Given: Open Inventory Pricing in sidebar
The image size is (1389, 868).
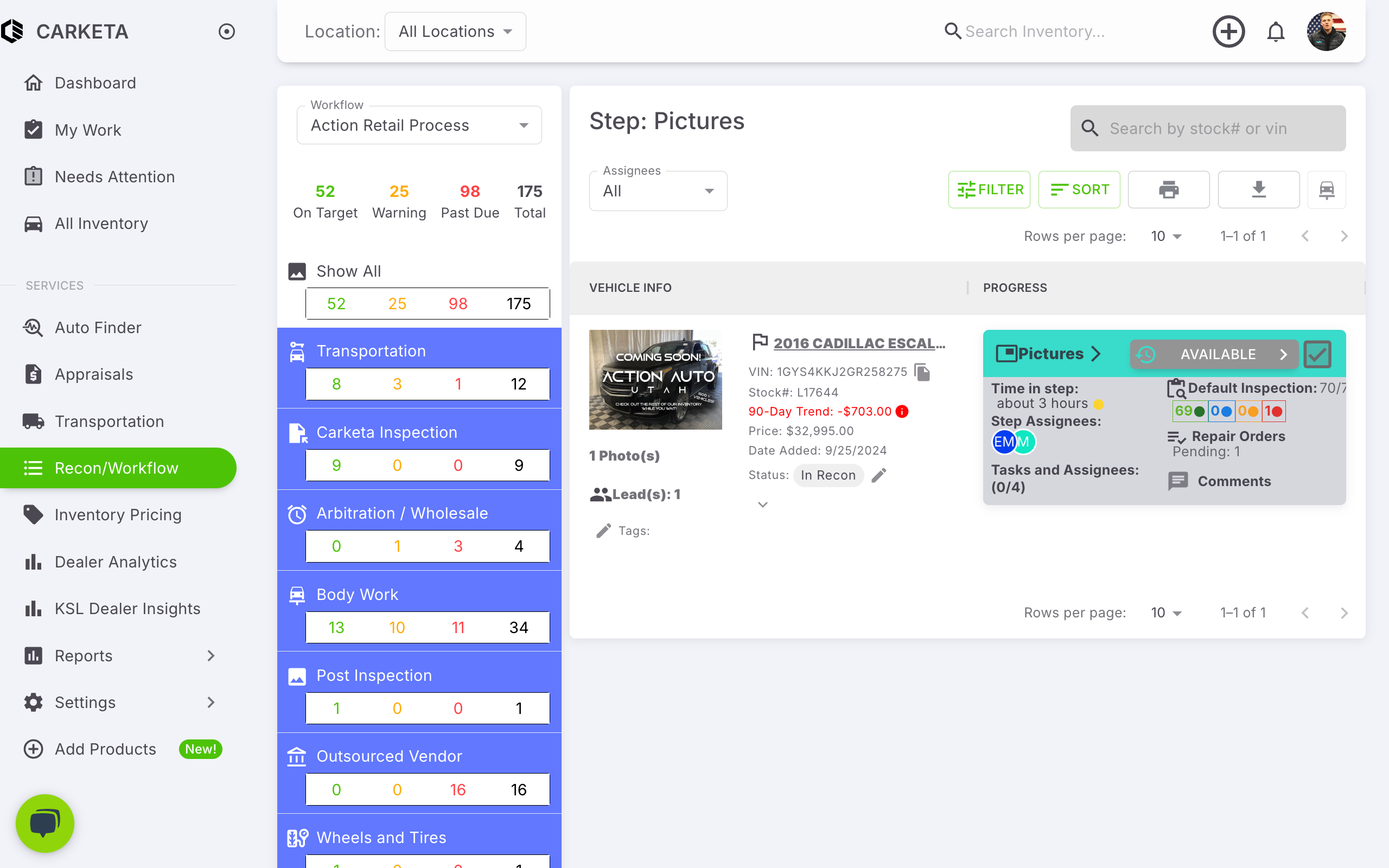Looking at the screenshot, I should click(x=118, y=515).
